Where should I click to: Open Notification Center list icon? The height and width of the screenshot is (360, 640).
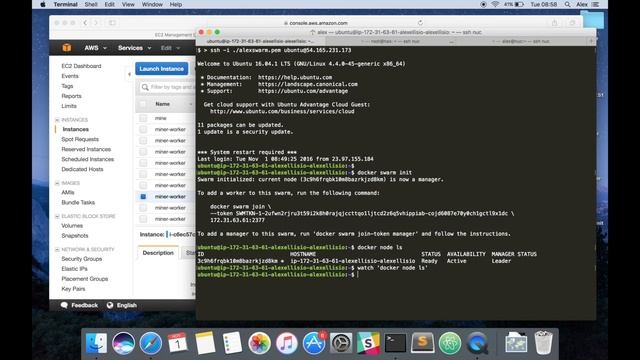pyautogui.click(x=596, y=4)
